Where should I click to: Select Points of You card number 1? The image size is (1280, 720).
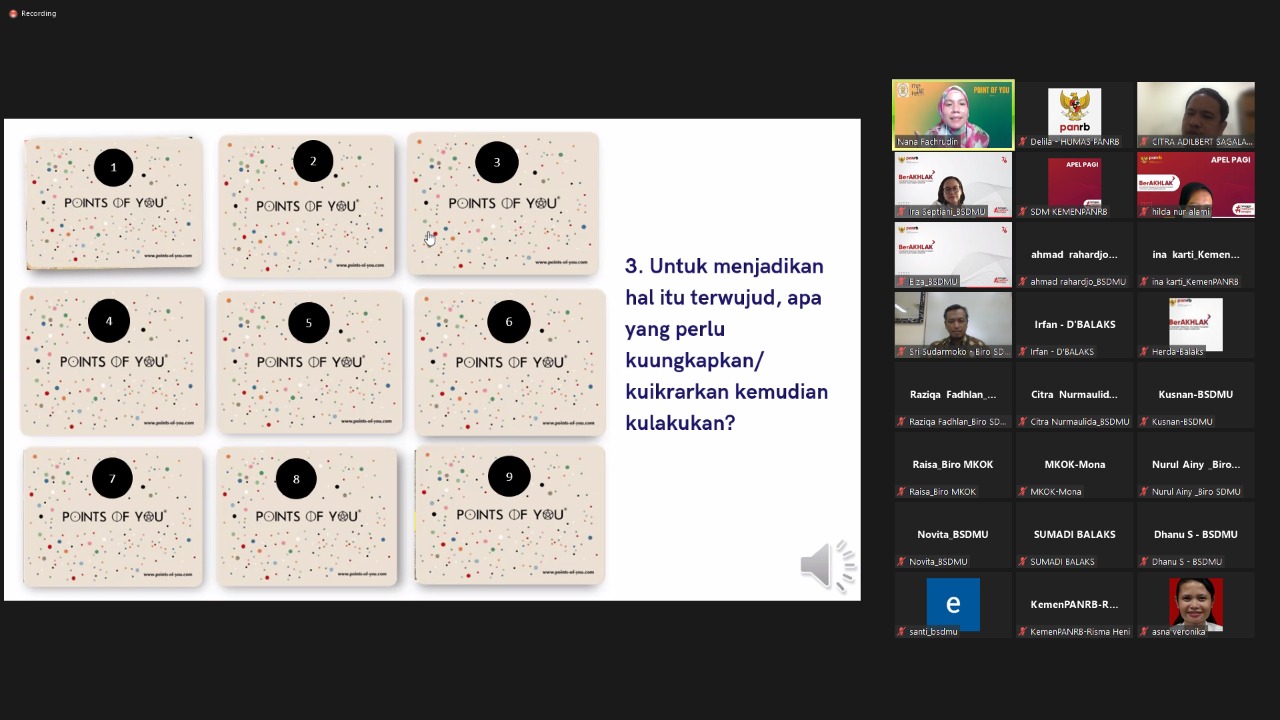pyautogui.click(x=113, y=204)
